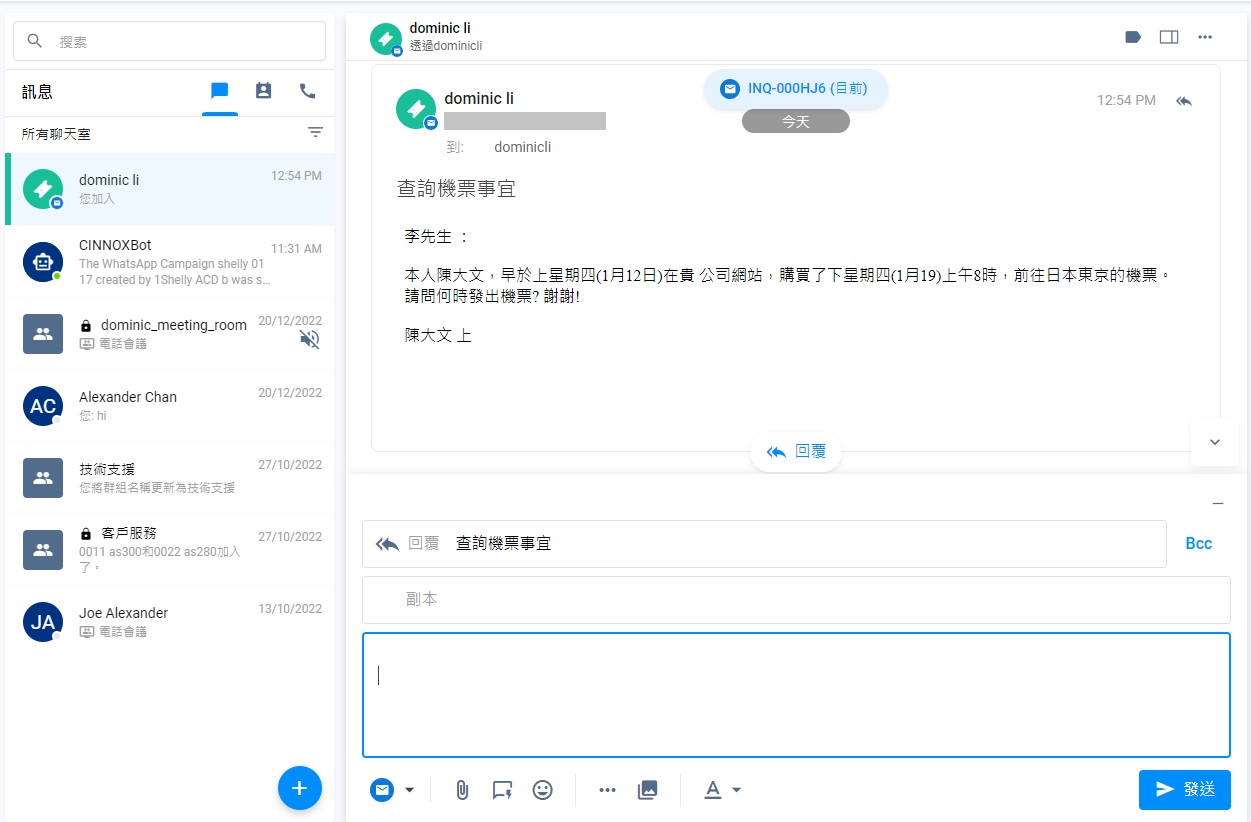Click the blue email channel icon

pyautogui.click(x=382, y=790)
